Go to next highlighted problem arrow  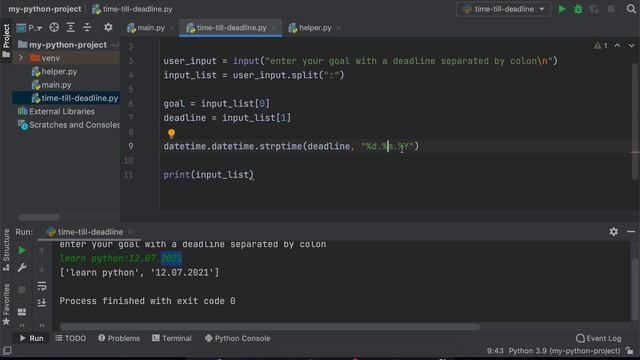631,45
